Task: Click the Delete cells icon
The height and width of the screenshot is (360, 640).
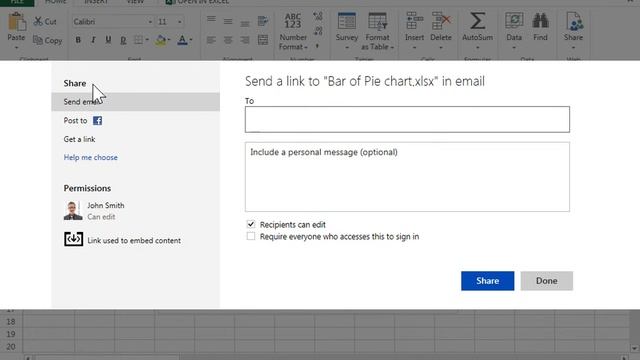Action: (x=441, y=21)
